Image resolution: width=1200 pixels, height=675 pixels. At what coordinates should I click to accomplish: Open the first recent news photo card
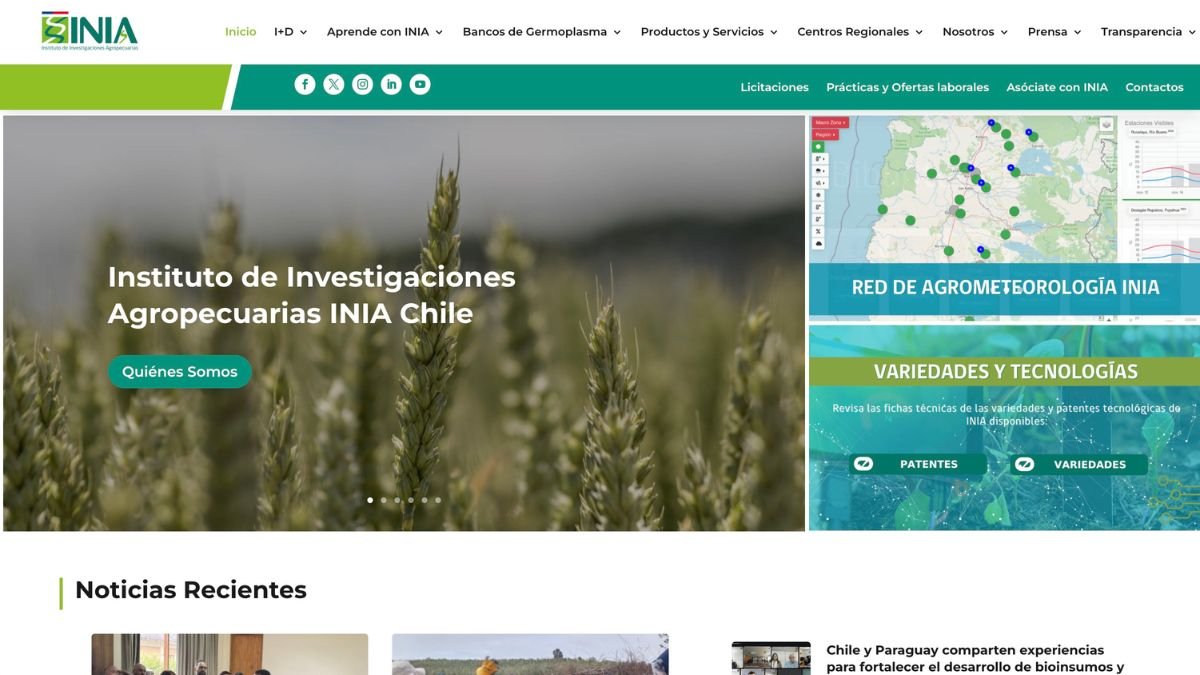click(x=230, y=654)
